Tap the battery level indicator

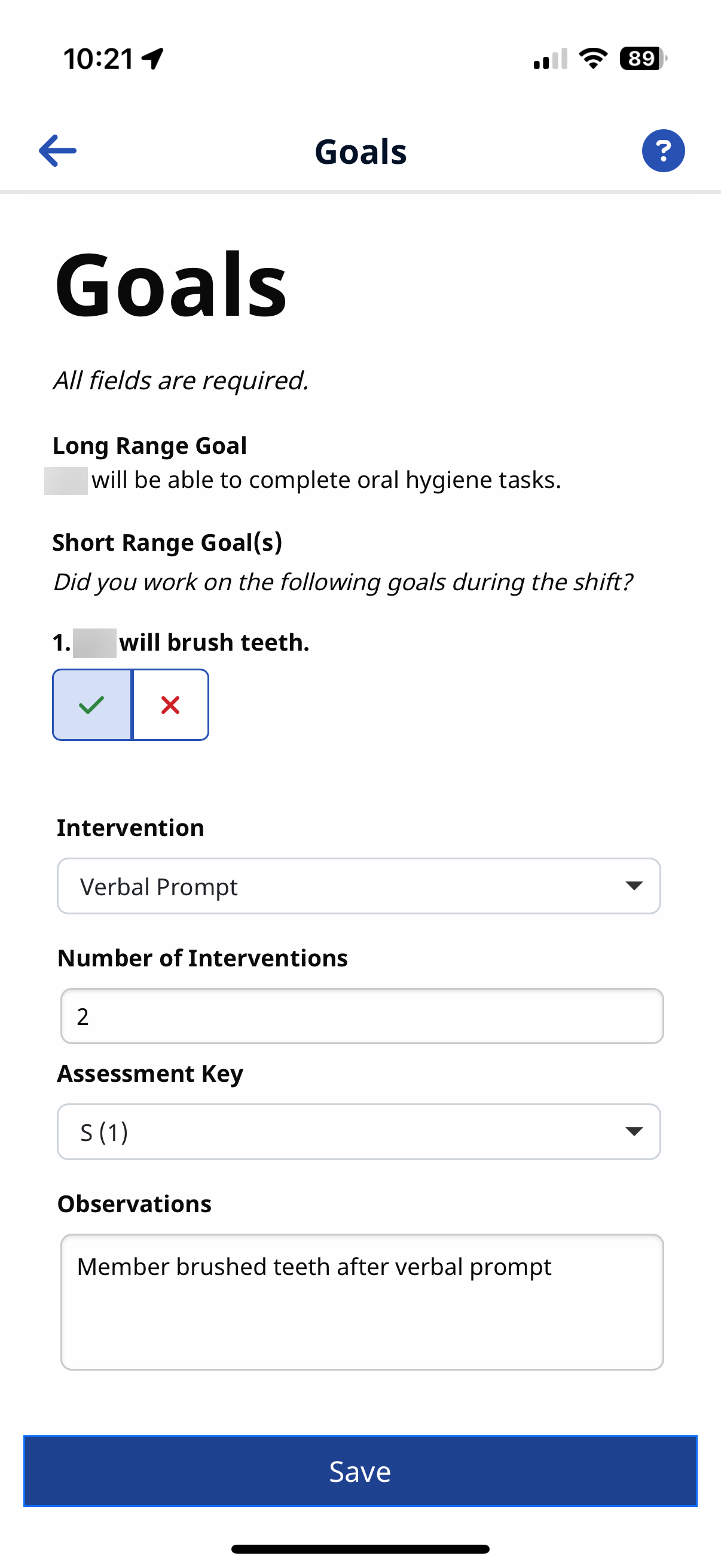[x=643, y=59]
